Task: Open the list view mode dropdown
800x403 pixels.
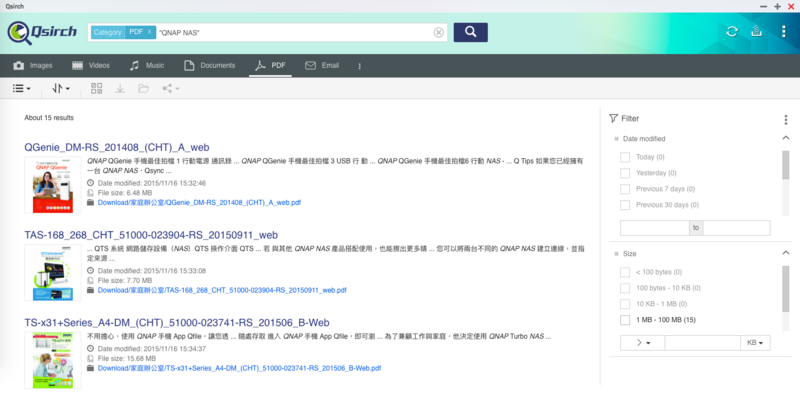Action: pos(21,88)
